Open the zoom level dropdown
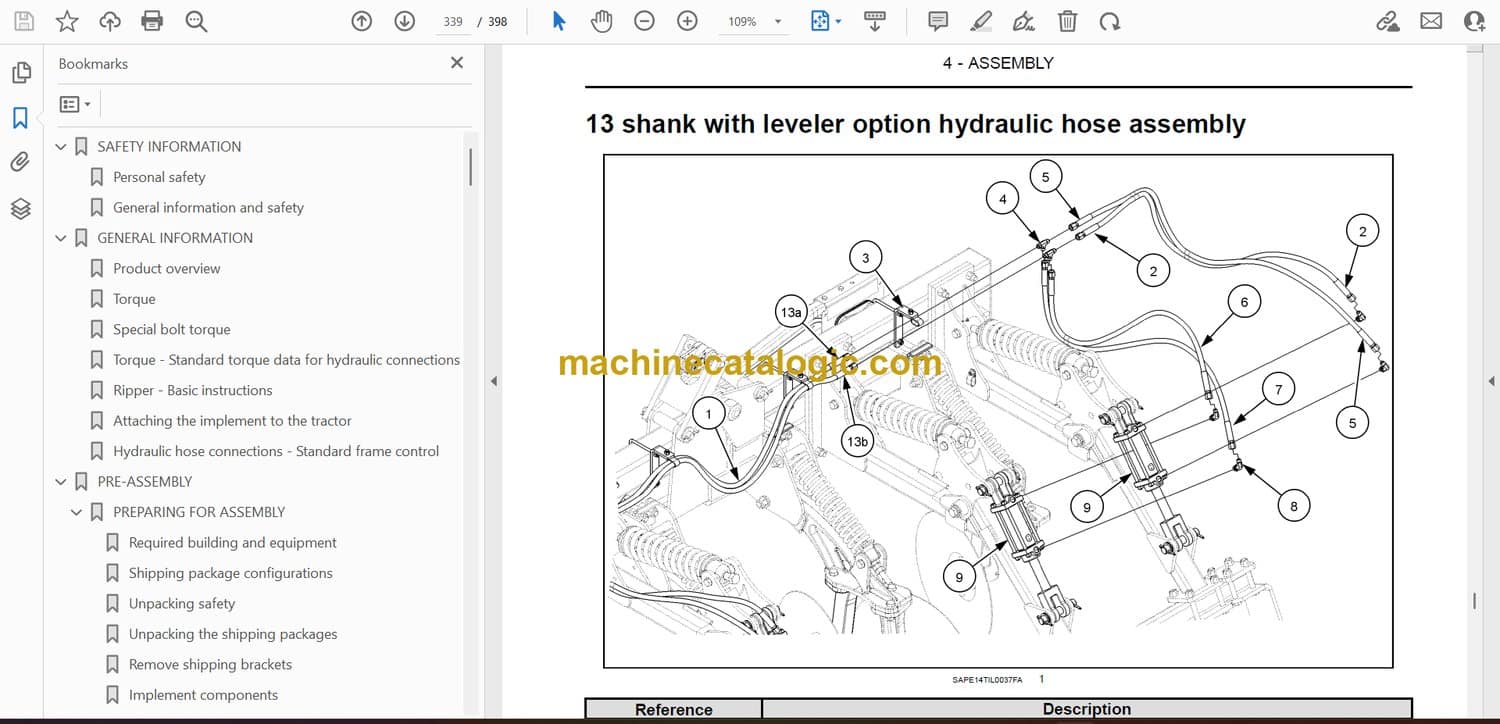Viewport: 1500px width, 724px height. [778, 21]
